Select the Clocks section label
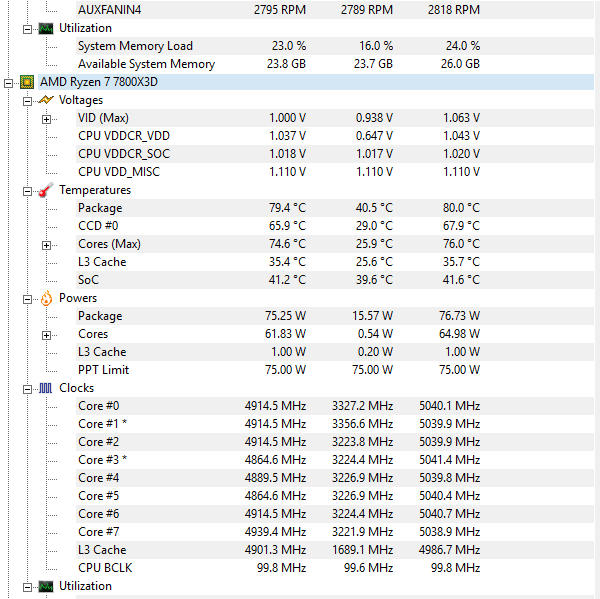This screenshot has height=599, width=600. click(77, 388)
